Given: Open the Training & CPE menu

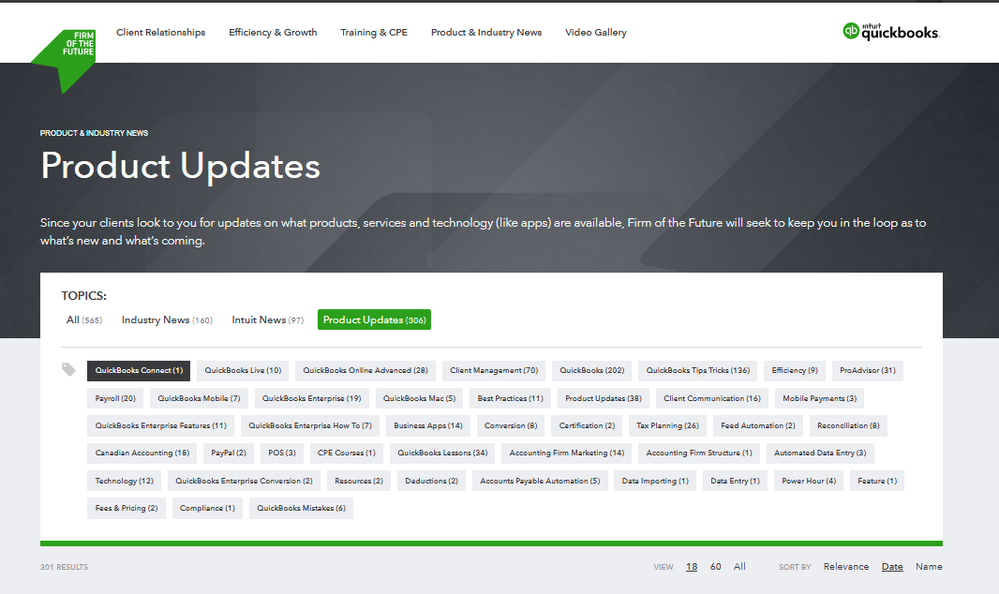Looking at the screenshot, I should pos(373,33).
